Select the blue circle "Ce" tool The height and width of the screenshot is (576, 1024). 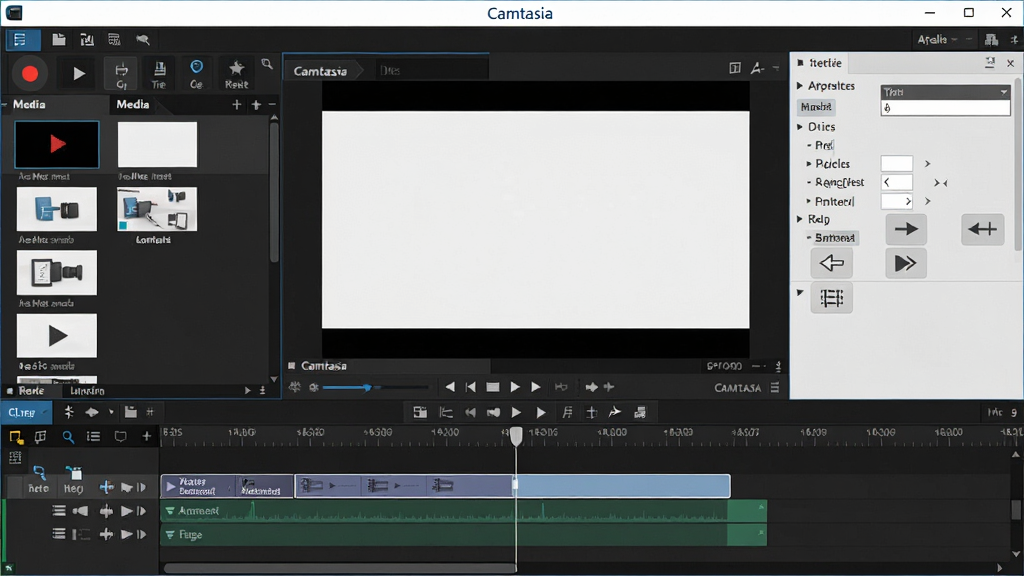[x=196, y=74]
